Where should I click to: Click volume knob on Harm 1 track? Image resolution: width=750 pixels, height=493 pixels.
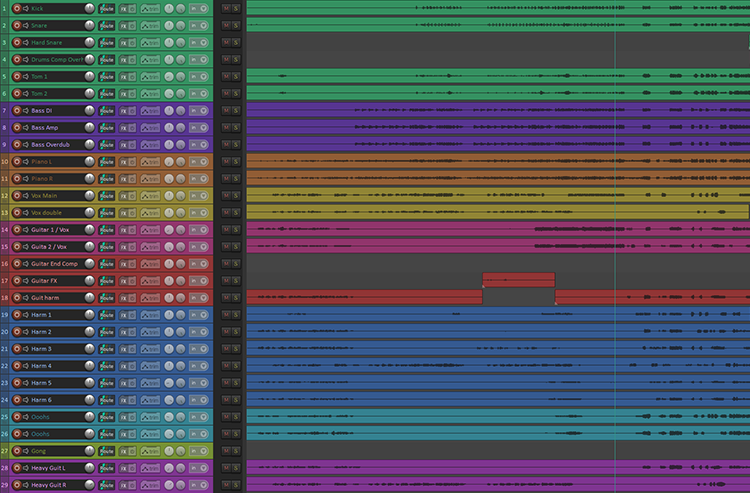pyautogui.click(x=89, y=314)
